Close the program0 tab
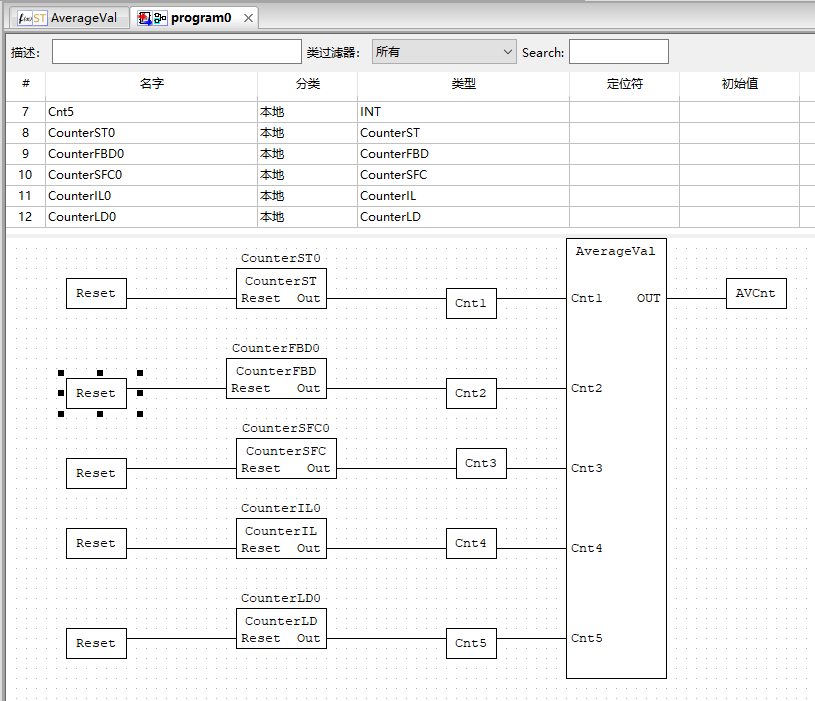The width and height of the screenshot is (815, 701). click(249, 17)
